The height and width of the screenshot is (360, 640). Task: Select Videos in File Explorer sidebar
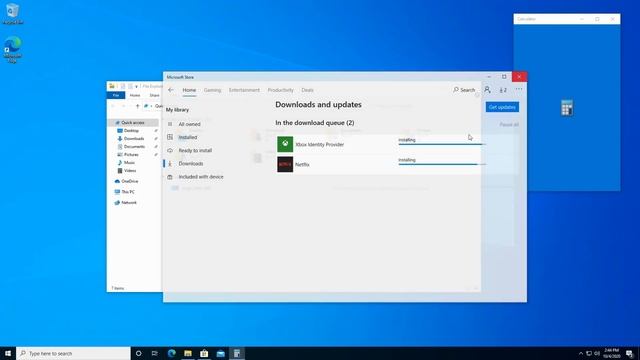tap(130, 171)
